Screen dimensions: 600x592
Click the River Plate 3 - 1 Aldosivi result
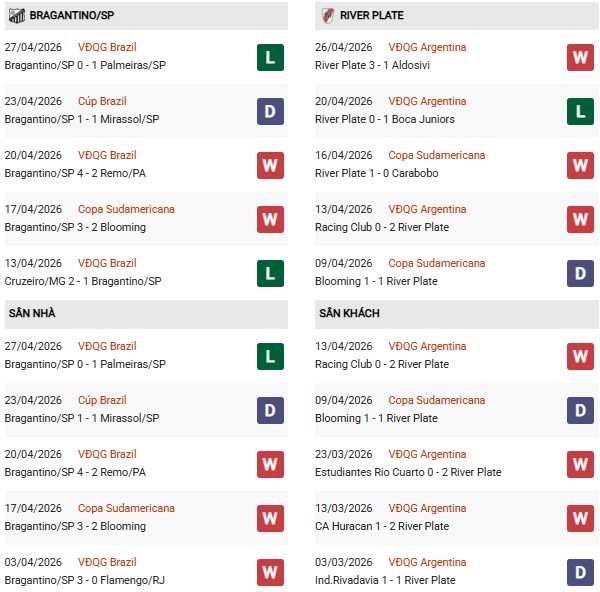point(370,65)
